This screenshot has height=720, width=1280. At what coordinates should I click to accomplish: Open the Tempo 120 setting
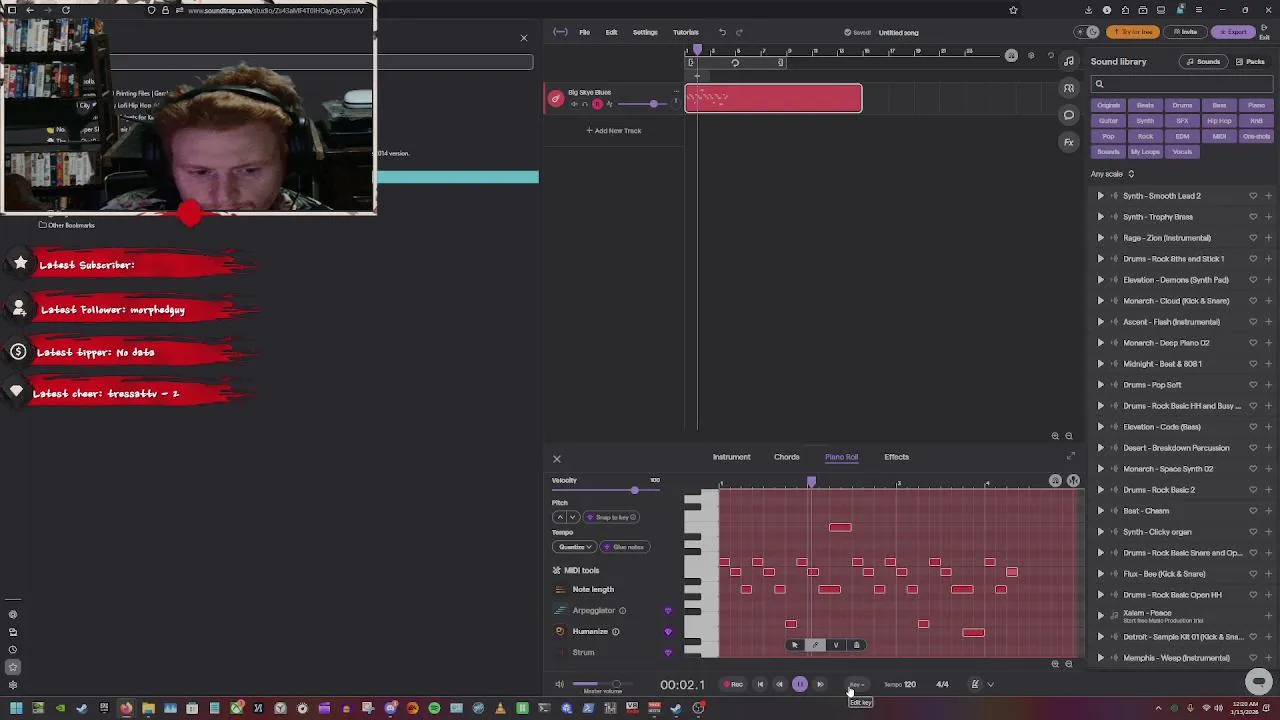pyautogui.click(x=900, y=685)
